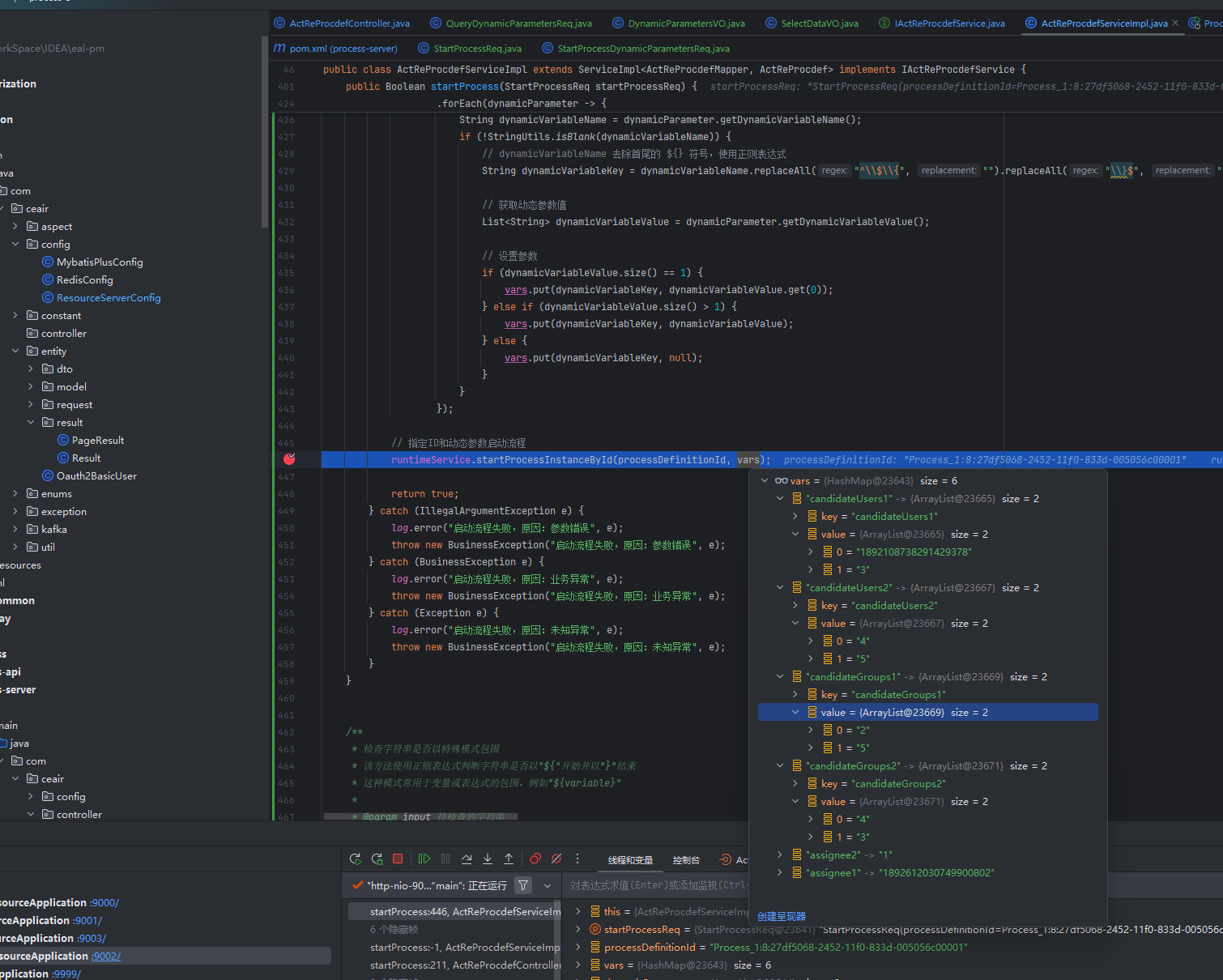Expand the startProcessReq variable node

pyautogui.click(x=578, y=929)
